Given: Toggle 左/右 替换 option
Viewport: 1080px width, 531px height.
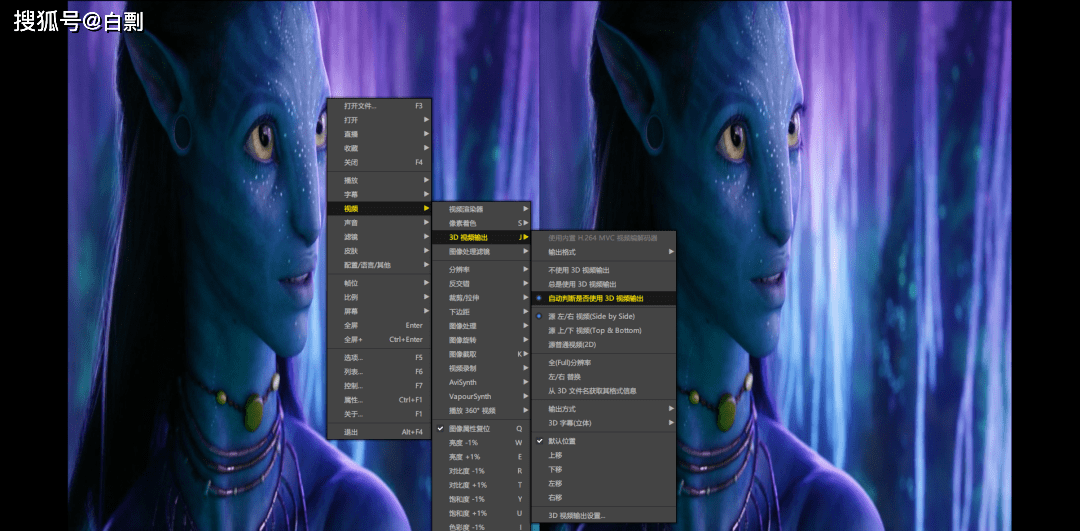Looking at the screenshot, I should [x=603, y=377].
